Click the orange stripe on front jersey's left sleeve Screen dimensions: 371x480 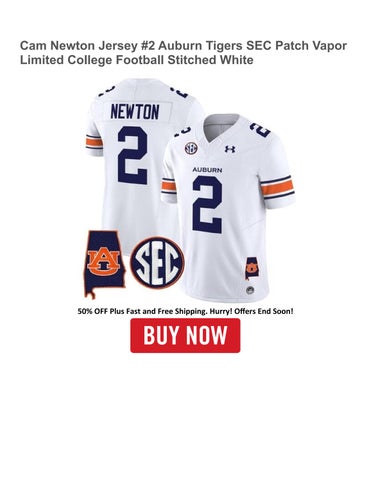pos(169,186)
